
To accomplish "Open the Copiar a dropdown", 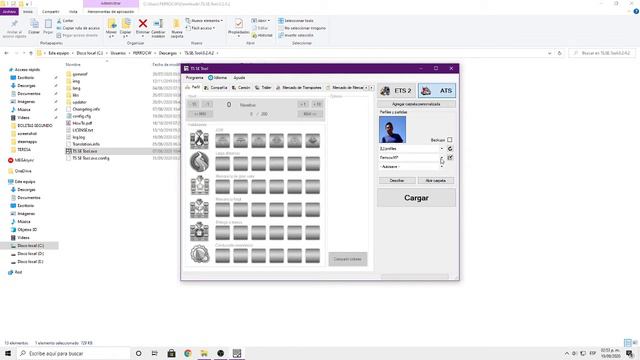I will click(x=125, y=28).
